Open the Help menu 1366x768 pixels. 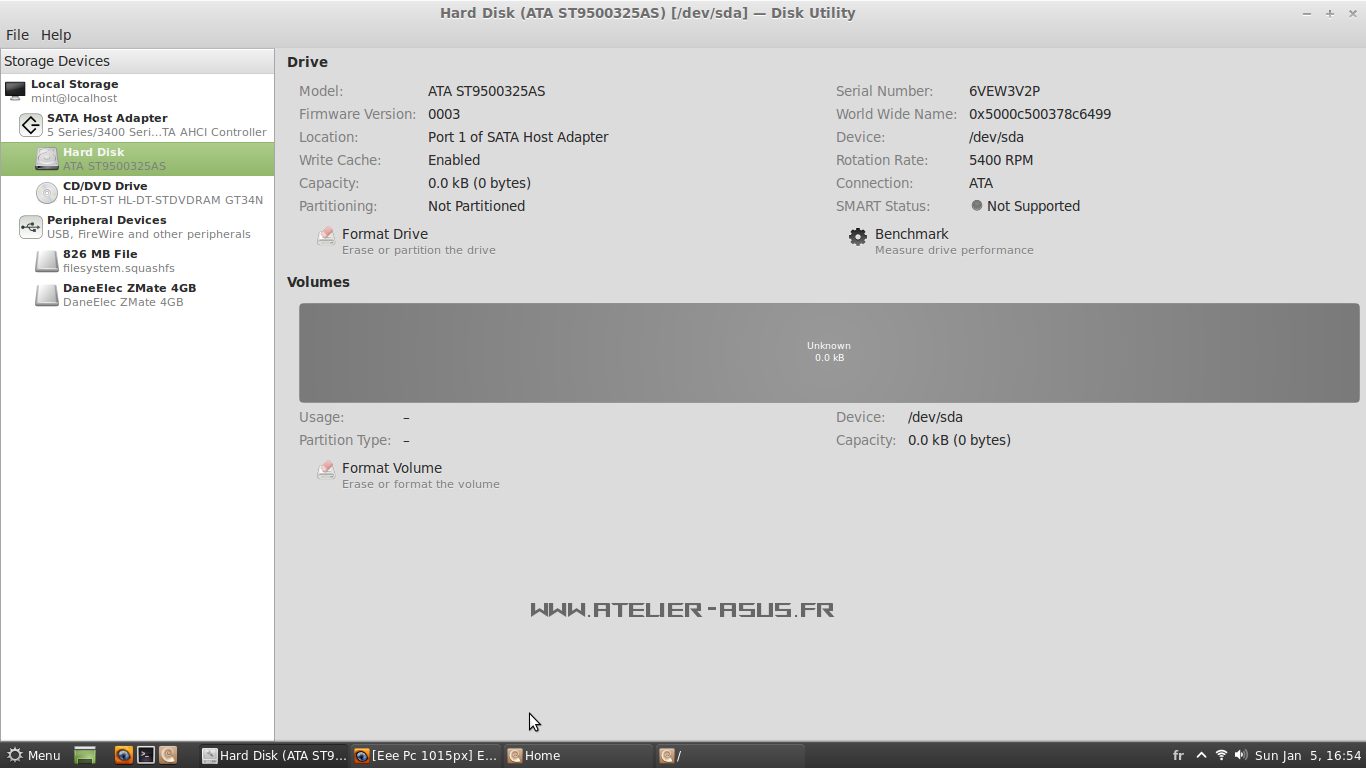[56, 34]
